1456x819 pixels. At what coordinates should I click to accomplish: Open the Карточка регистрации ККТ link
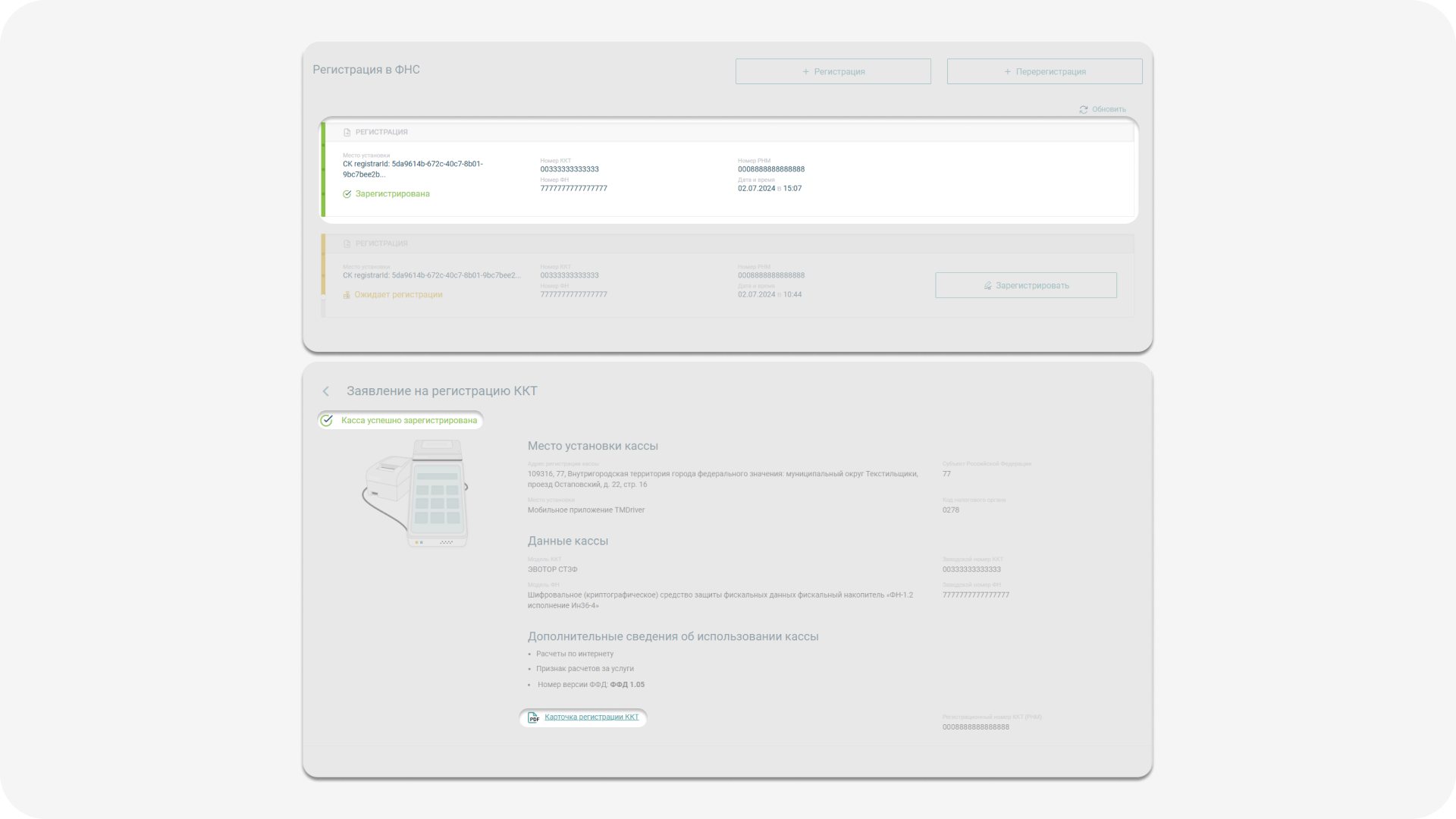[591, 717]
